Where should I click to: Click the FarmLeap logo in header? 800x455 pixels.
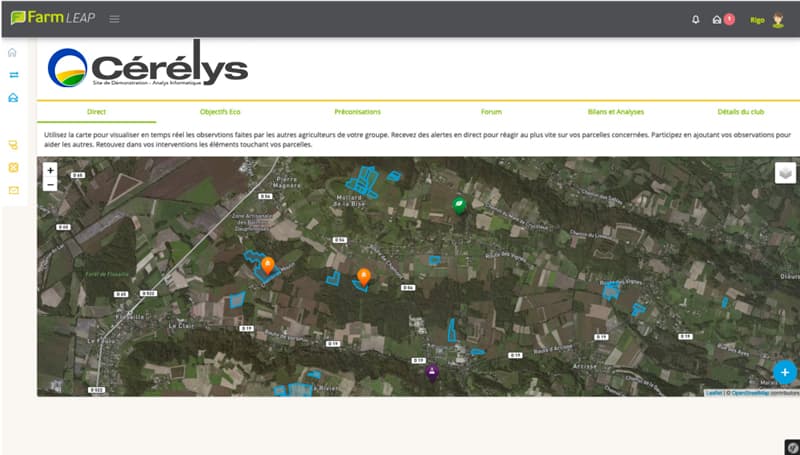(53, 18)
